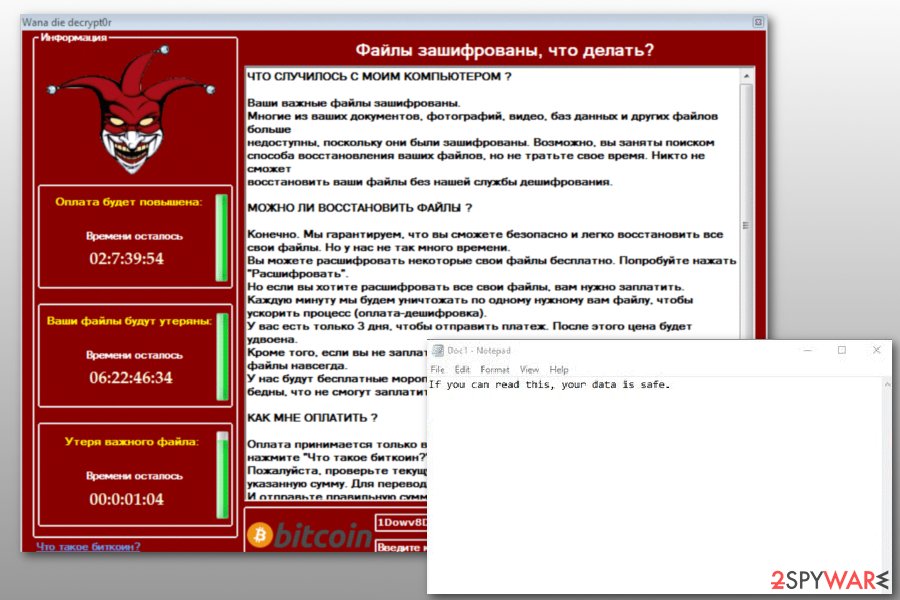Click the bitcoin logo
900x600 pixels.
click(x=309, y=535)
